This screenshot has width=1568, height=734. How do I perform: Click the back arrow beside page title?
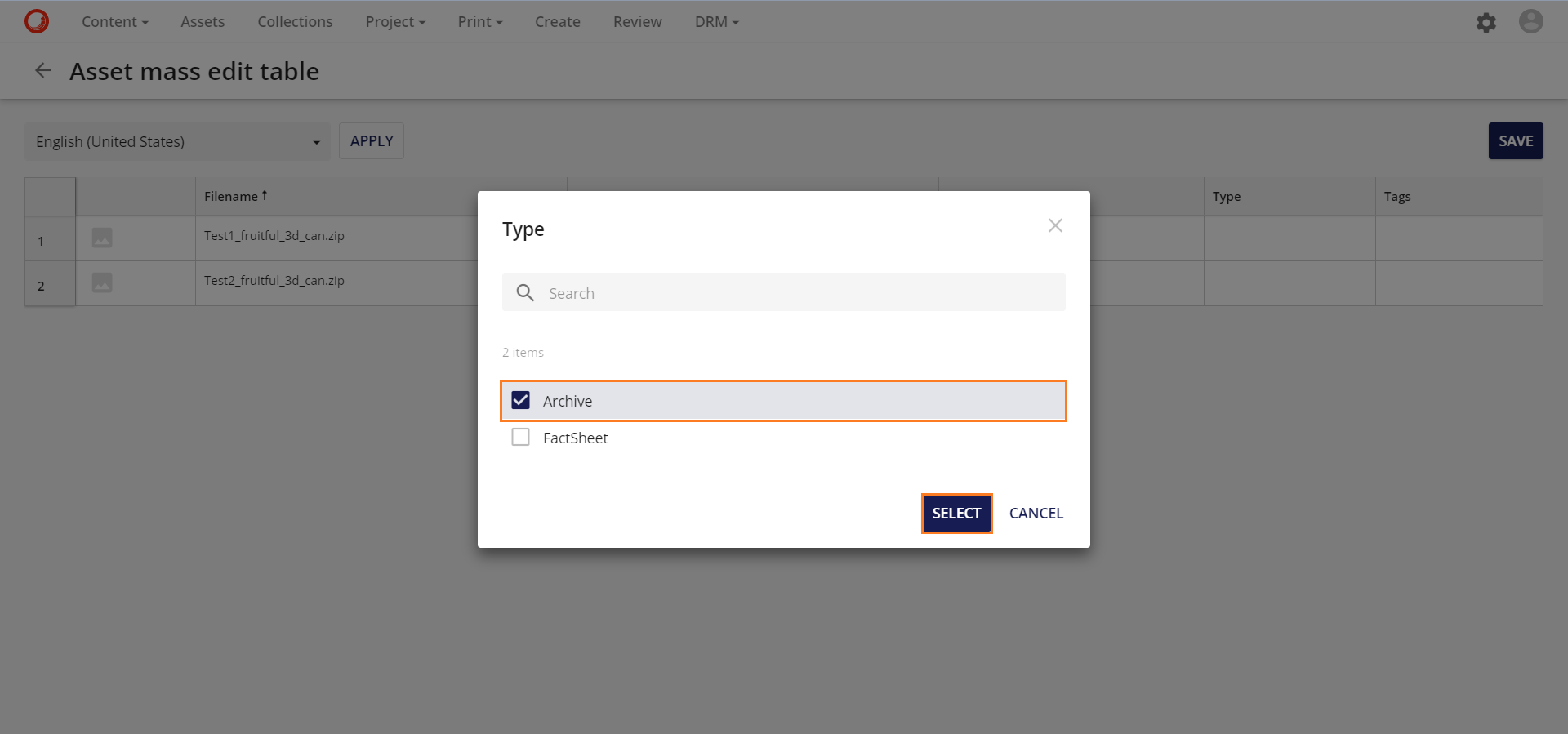[x=43, y=71]
